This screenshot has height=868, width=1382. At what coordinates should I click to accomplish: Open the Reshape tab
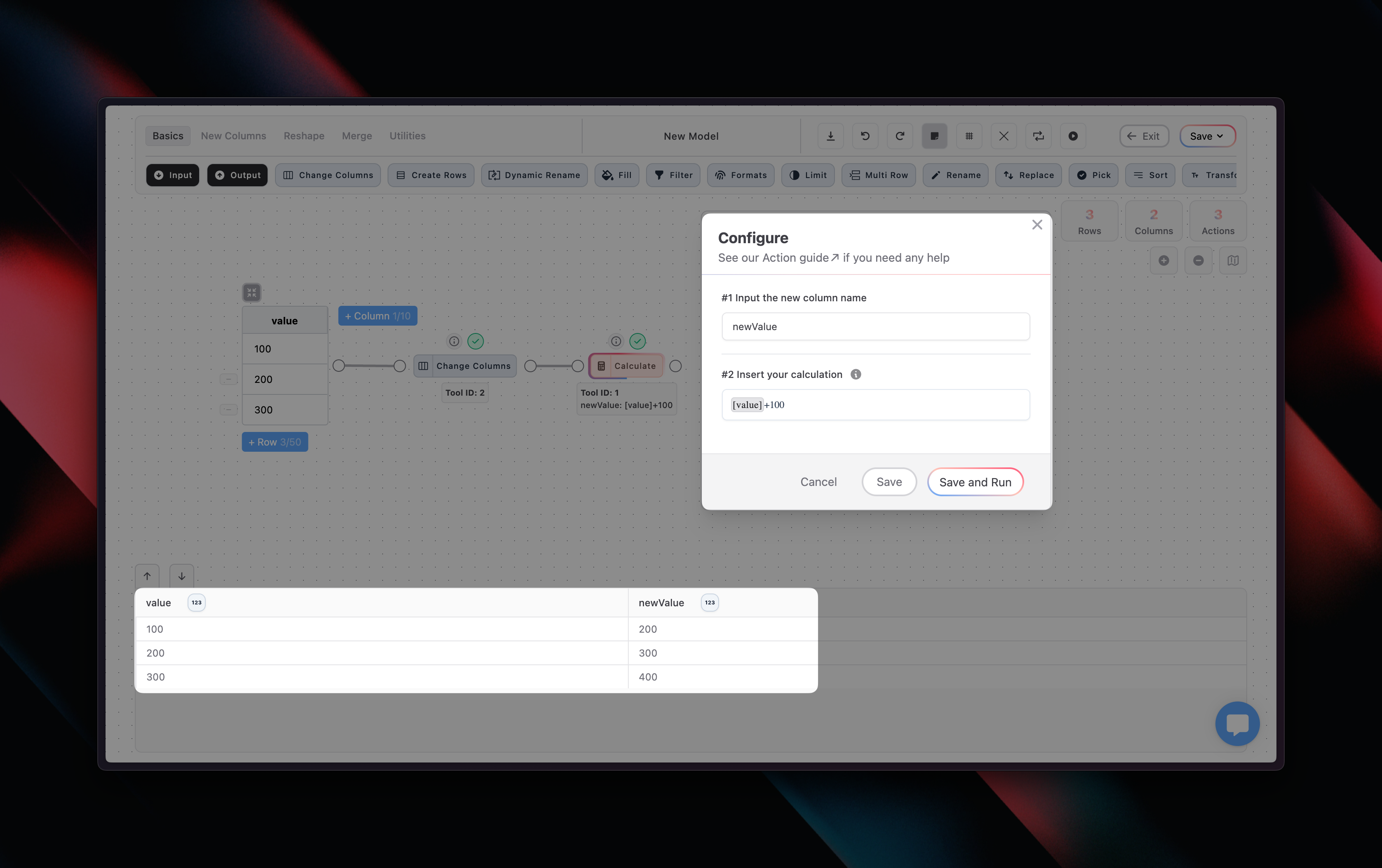[303, 136]
